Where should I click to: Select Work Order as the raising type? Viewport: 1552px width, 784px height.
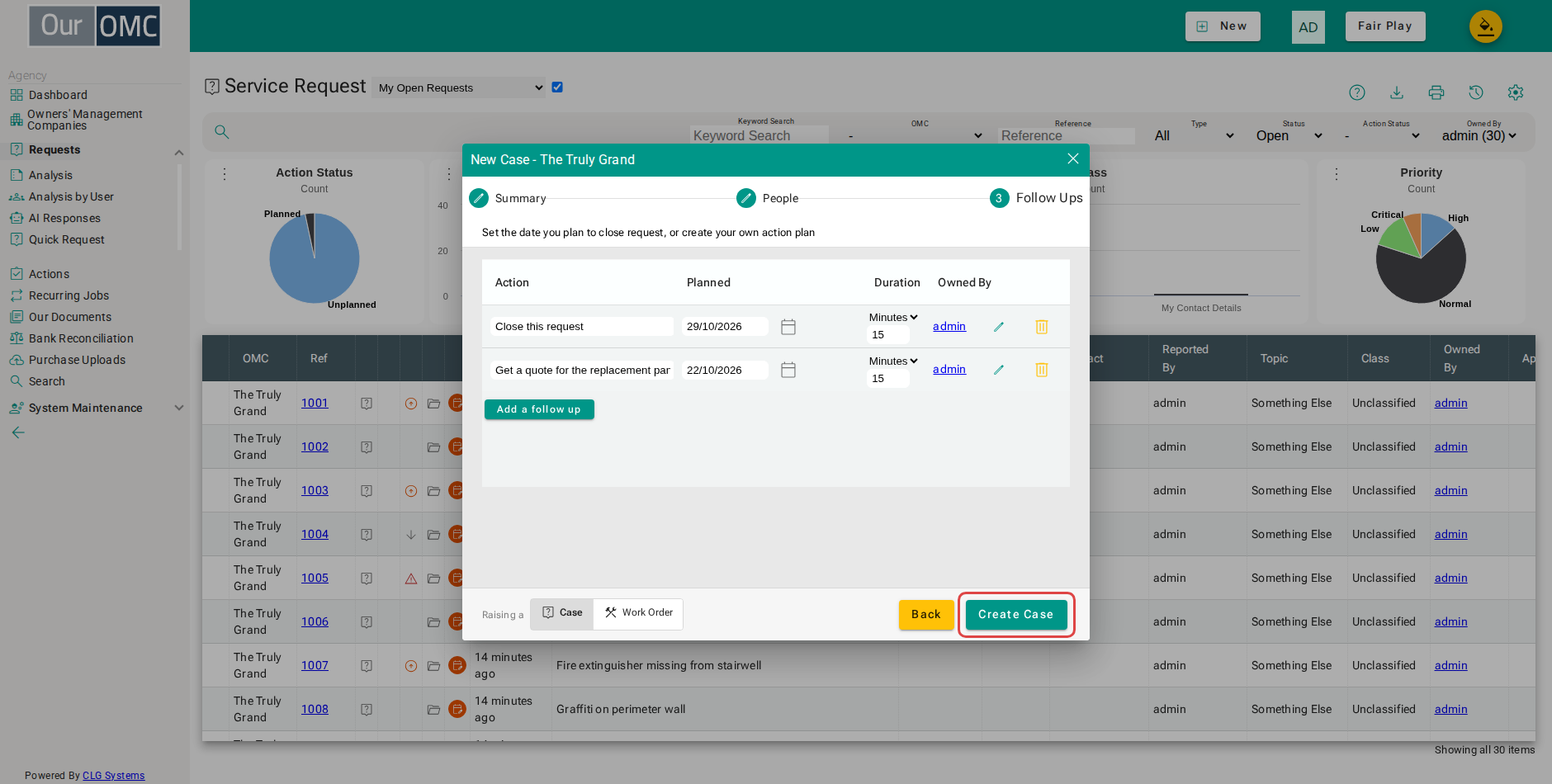[638, 613]
